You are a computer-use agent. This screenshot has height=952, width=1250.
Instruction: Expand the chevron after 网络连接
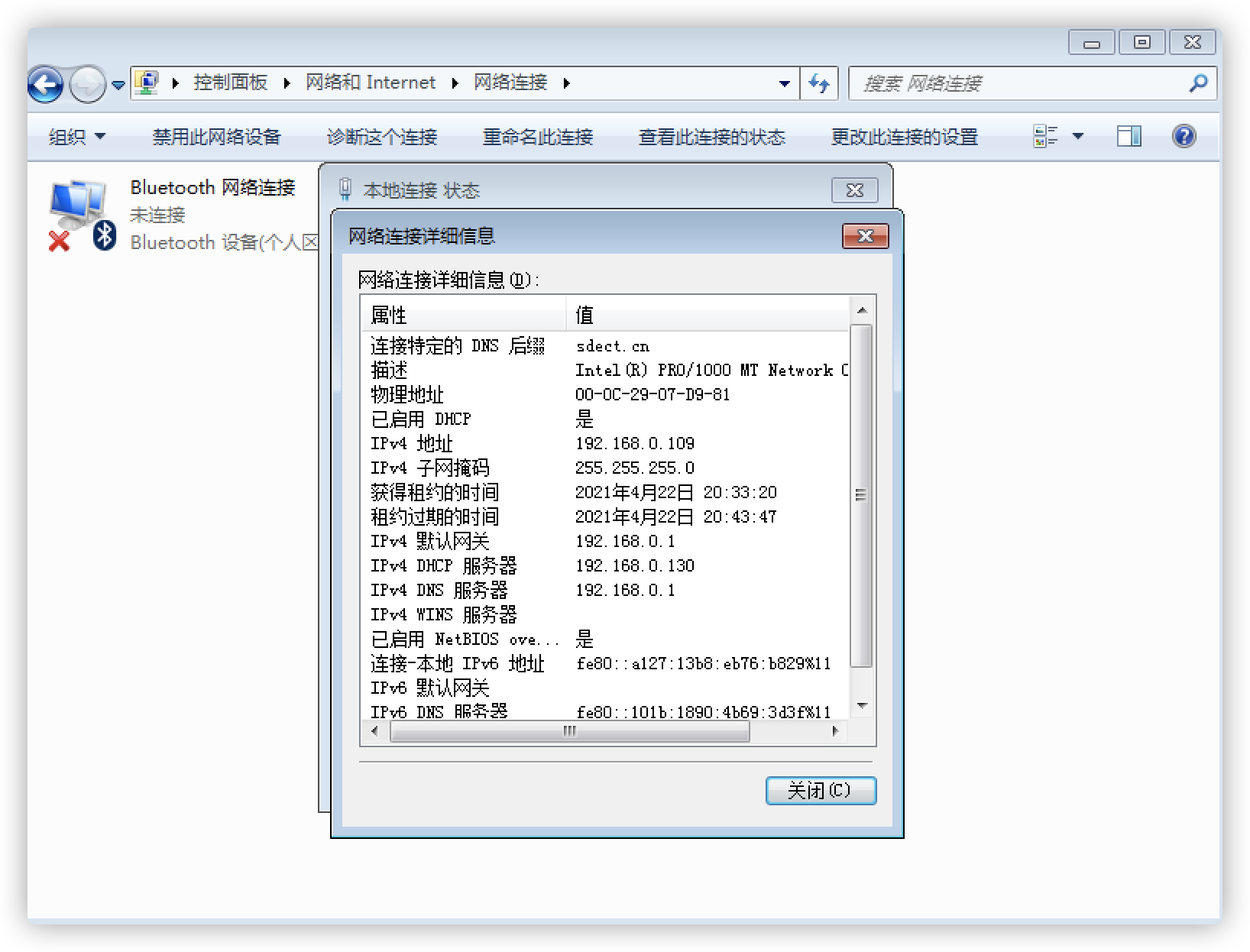[x=567, y=83]
